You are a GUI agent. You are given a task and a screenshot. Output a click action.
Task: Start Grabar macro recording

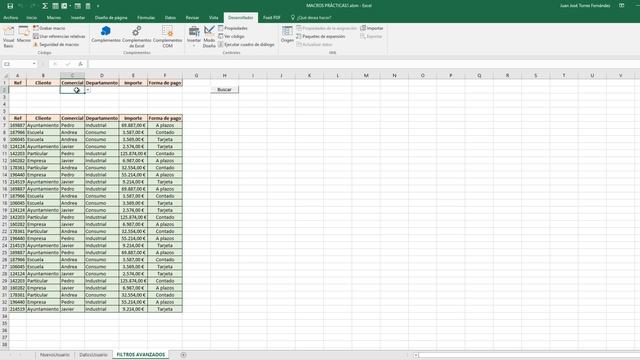tap(49, 28)
